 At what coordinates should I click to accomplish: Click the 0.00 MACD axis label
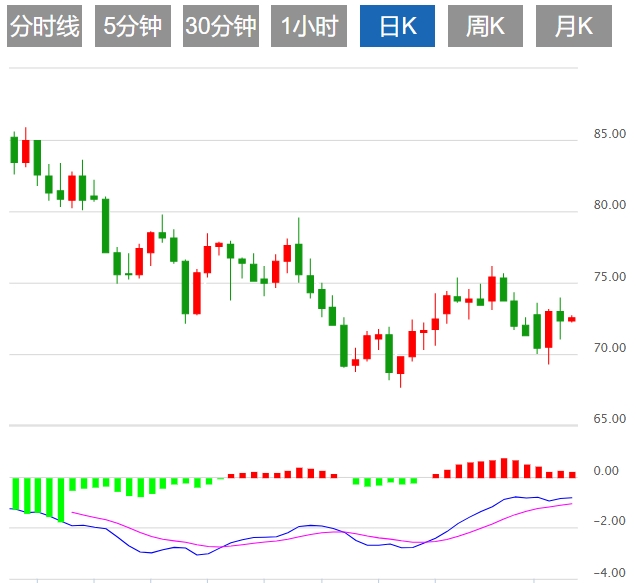(x=609, y=471)
